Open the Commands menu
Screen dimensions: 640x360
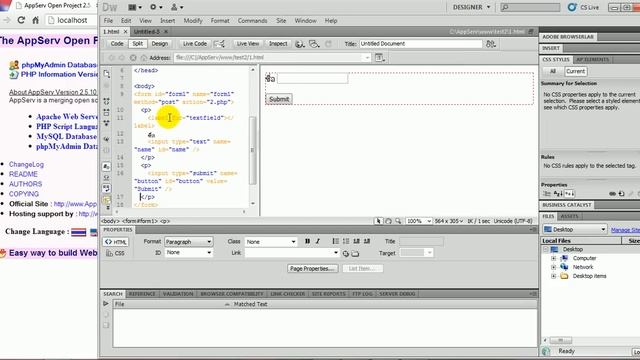[252, 21]
